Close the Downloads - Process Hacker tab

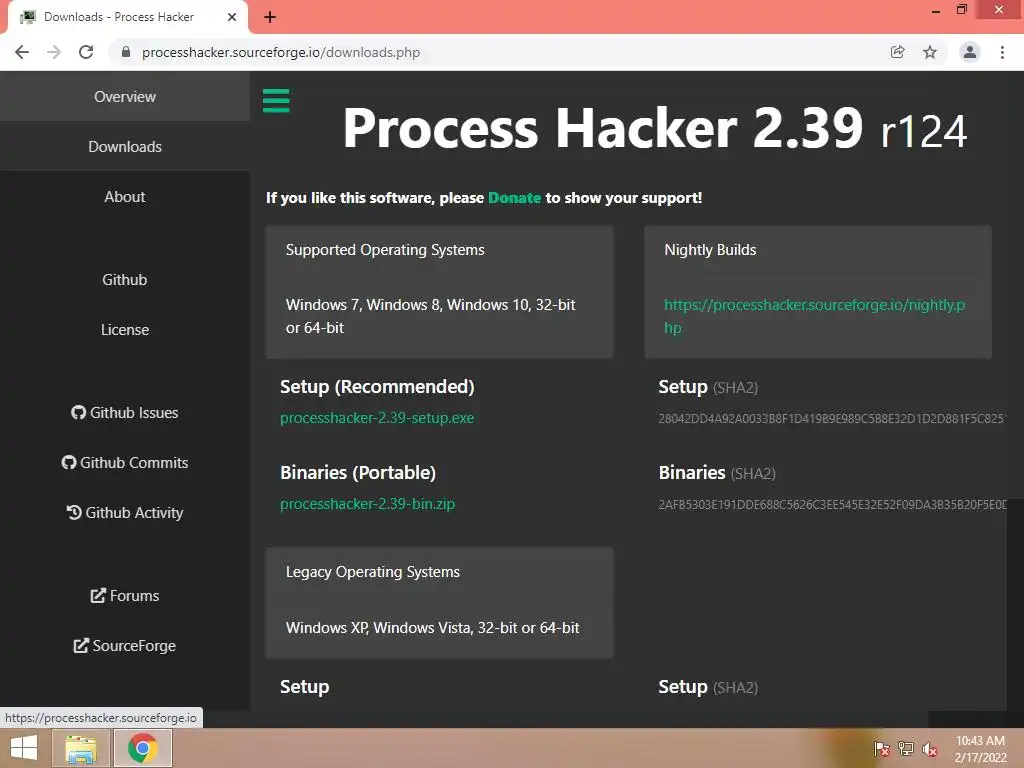(232, 17)
